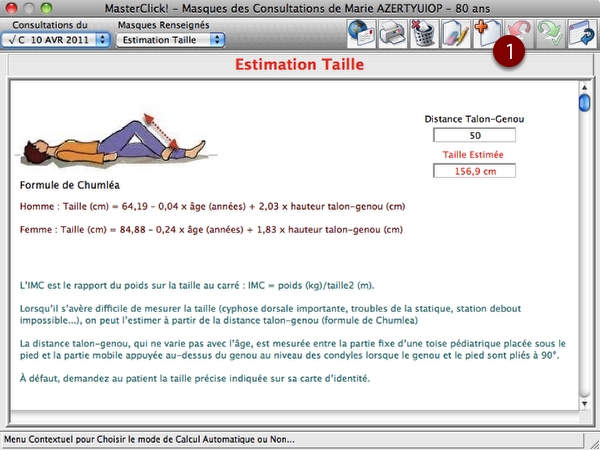The image size is (600, 450).
Task: Click the blue vertical scrollbar thumb
Action: [x=584, y=103]
